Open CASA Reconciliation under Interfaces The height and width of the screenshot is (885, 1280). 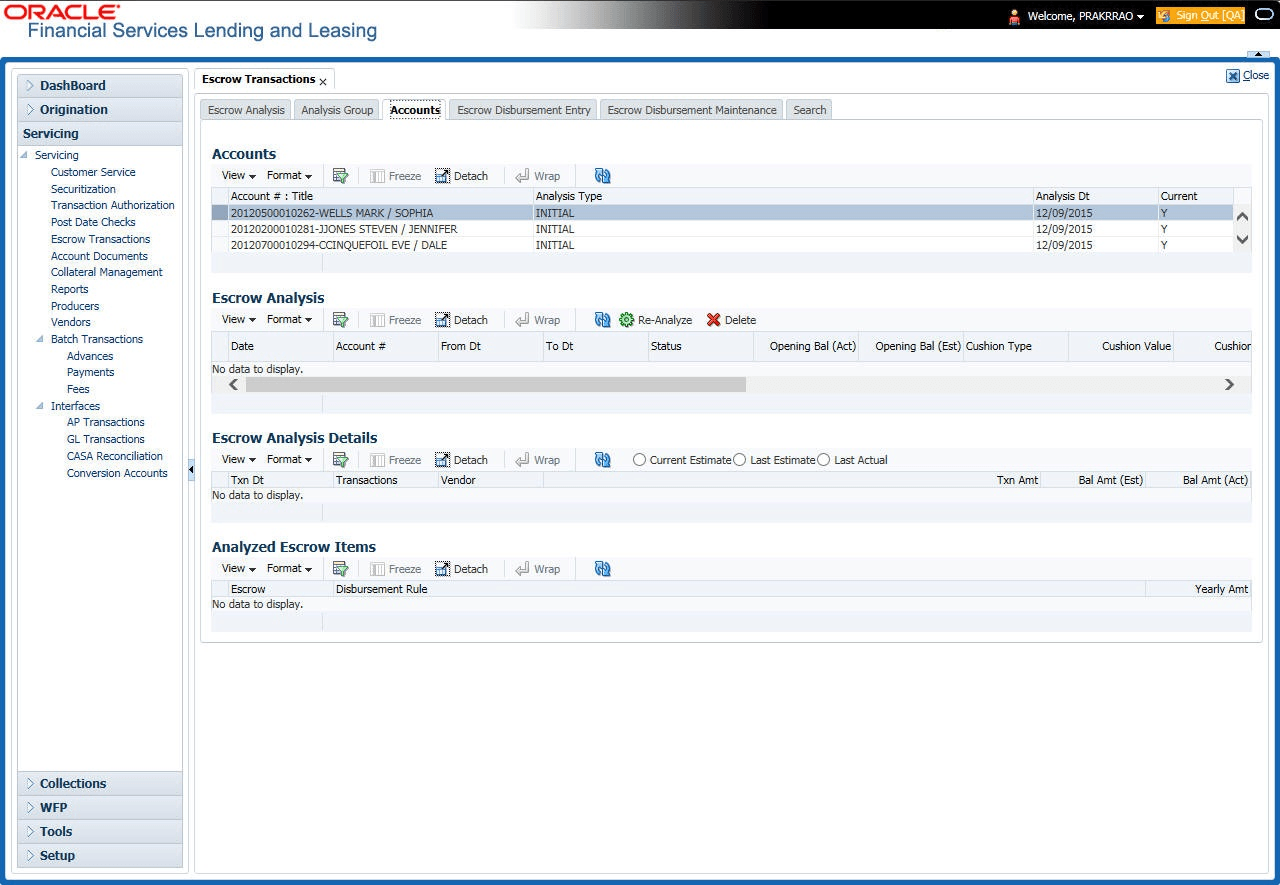pos(115,456)
